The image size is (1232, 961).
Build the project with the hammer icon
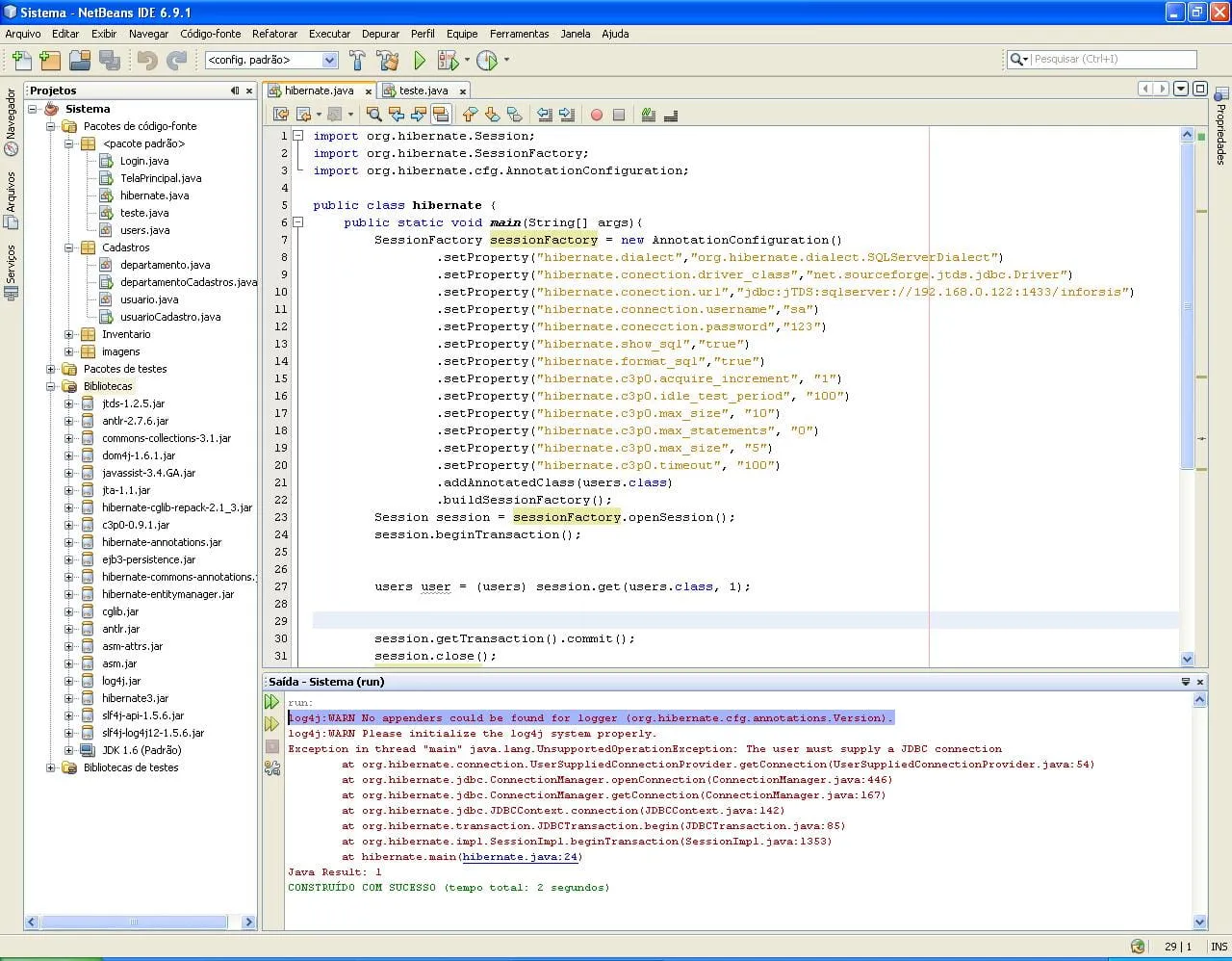click(x=357, y=61)
